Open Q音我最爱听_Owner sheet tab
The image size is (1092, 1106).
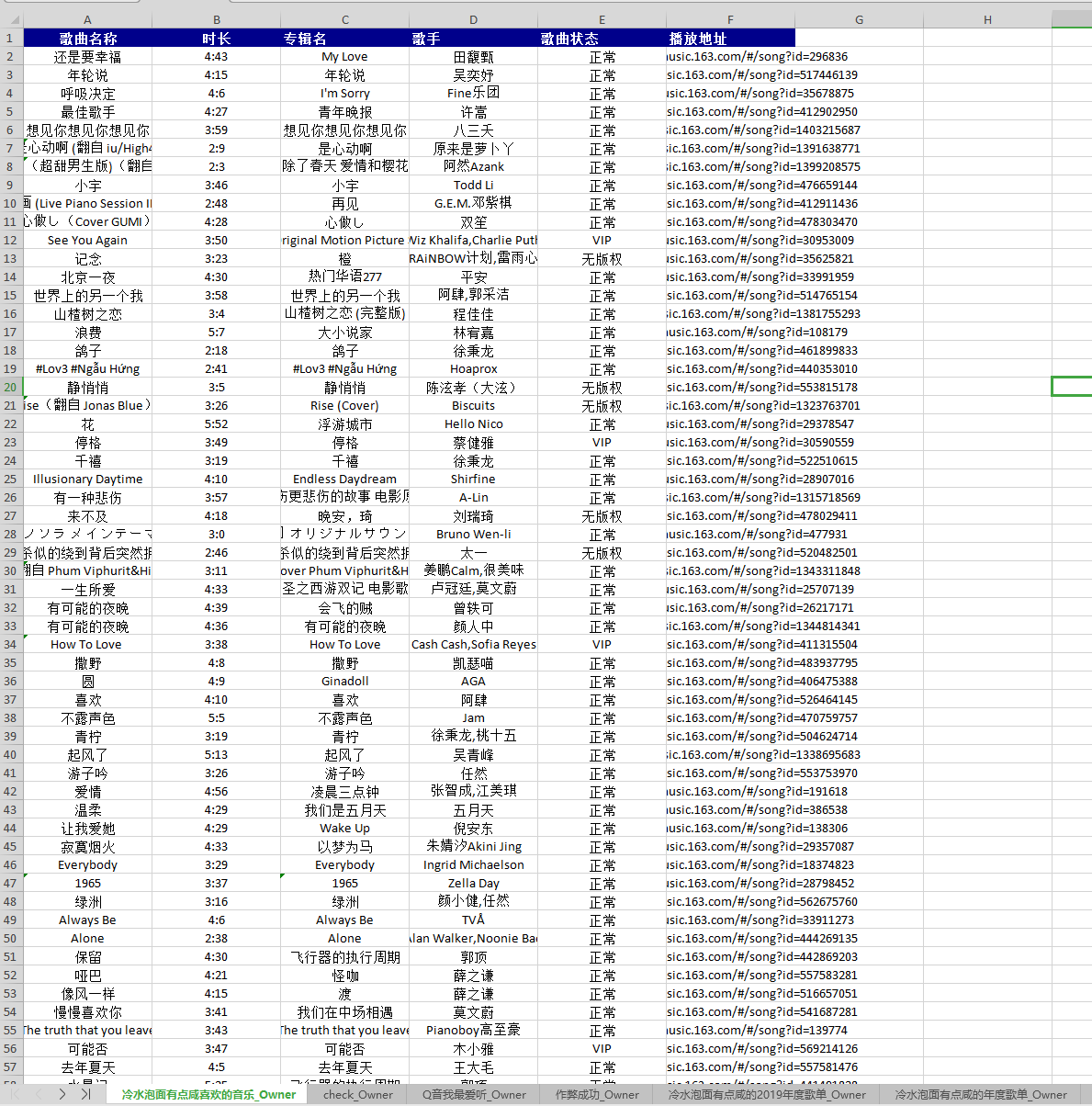point(474,1094)
